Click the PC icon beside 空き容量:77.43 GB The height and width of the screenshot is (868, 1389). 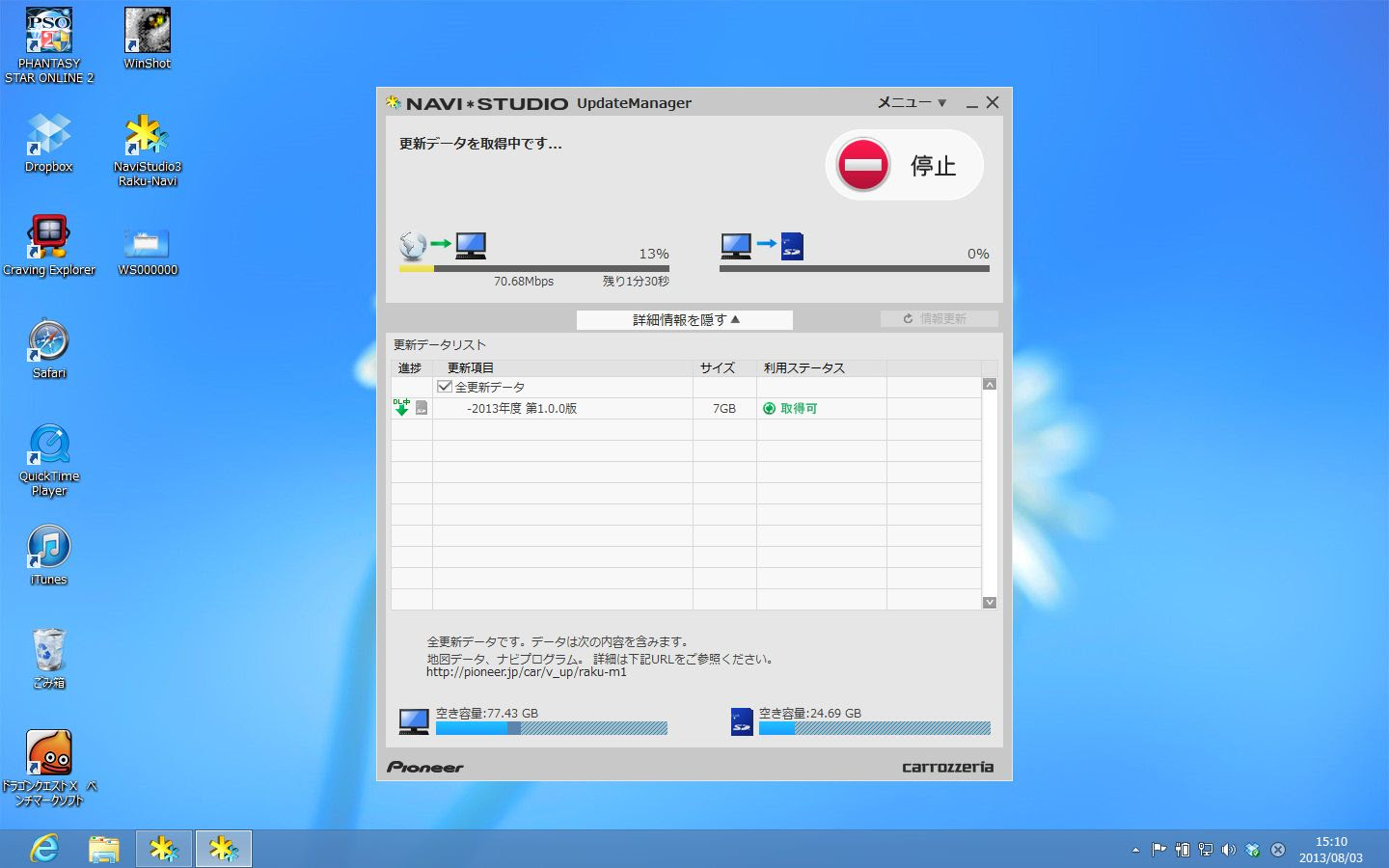tap(414, 721)
